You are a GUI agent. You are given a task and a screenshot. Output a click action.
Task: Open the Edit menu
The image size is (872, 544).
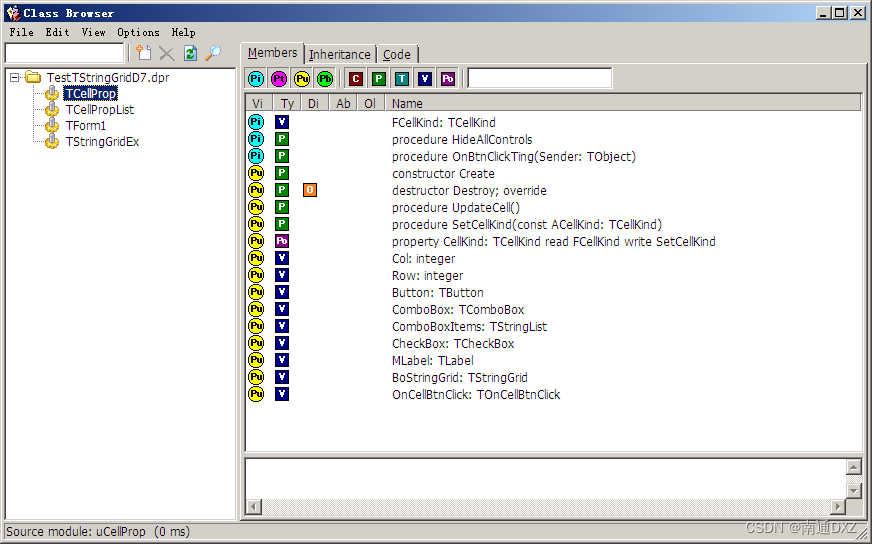(x=57, y=32)
